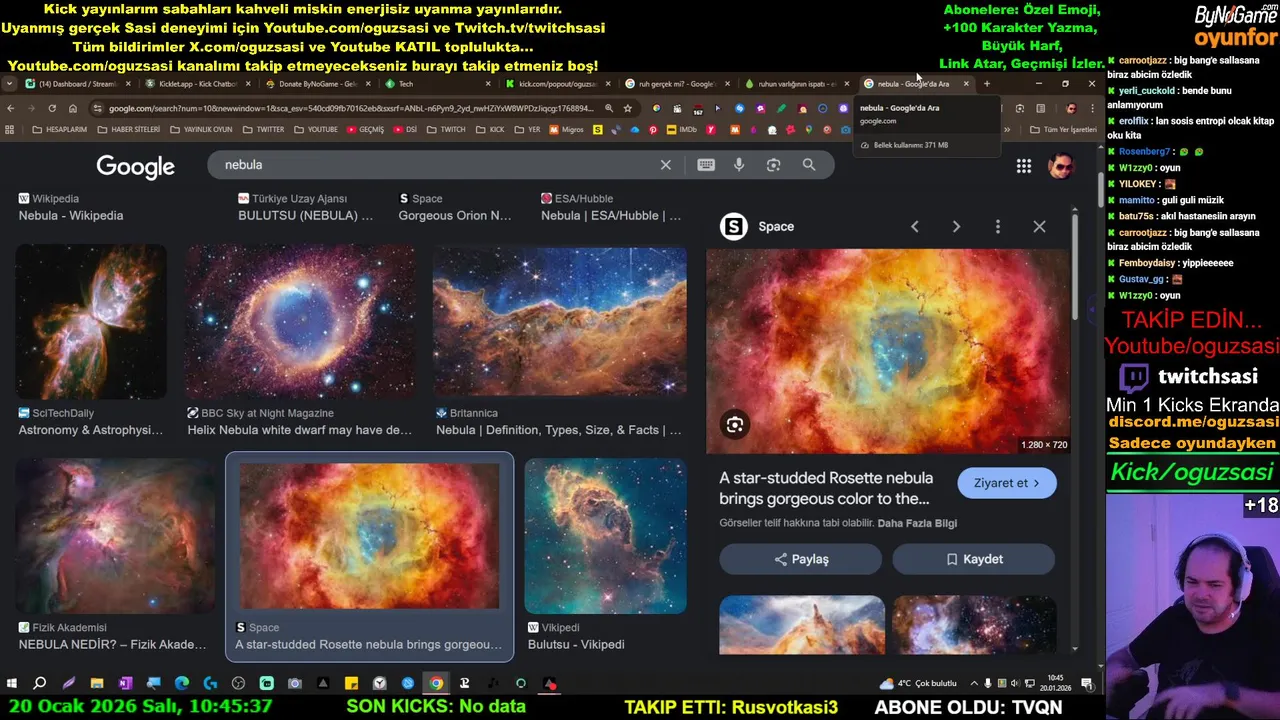Switch to ruh gerçek mi? Google tab
The width and height of the screenshot is (1280, 720).
point(676,84)
